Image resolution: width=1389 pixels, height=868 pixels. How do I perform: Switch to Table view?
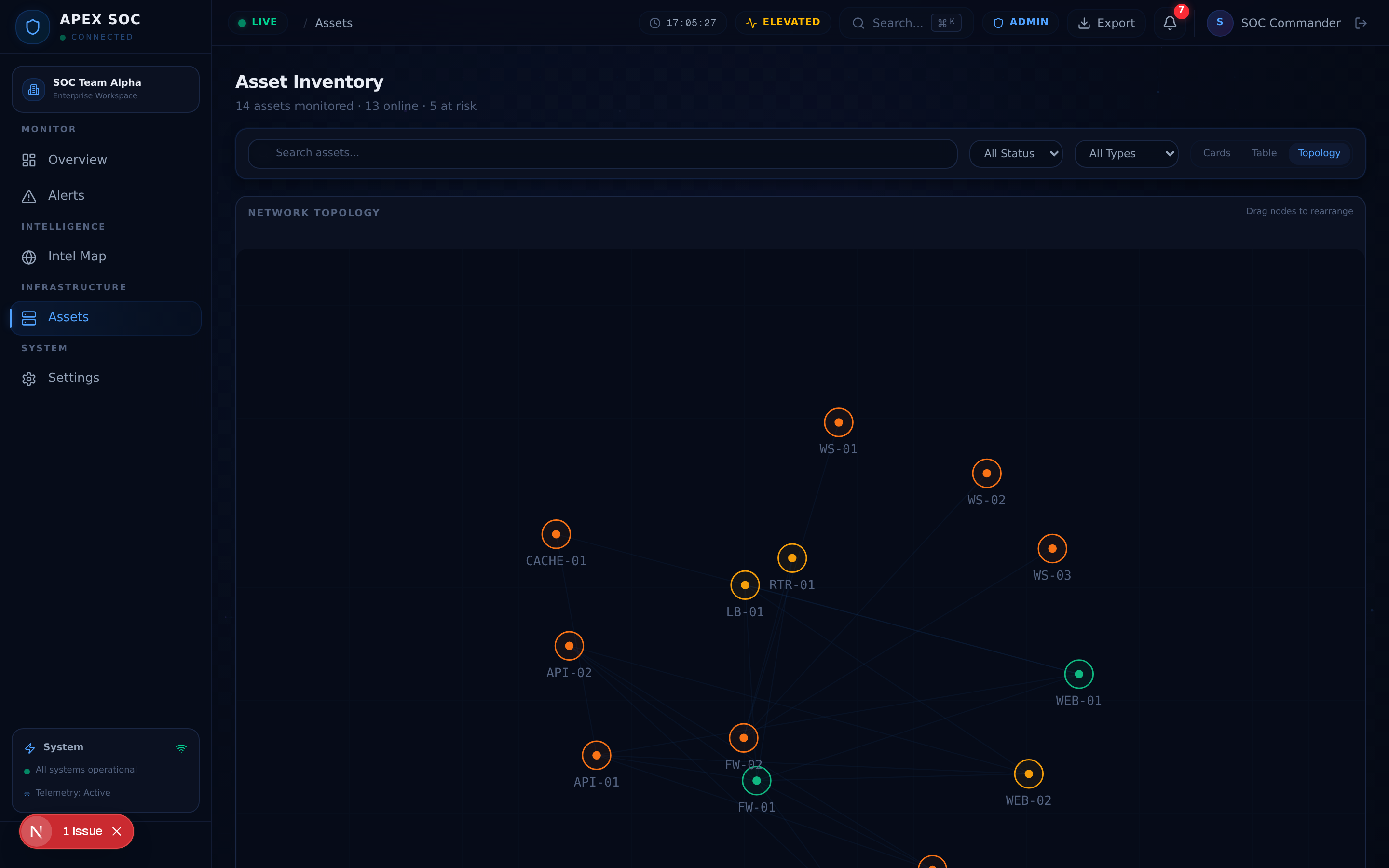click(x=1264, y=153)
